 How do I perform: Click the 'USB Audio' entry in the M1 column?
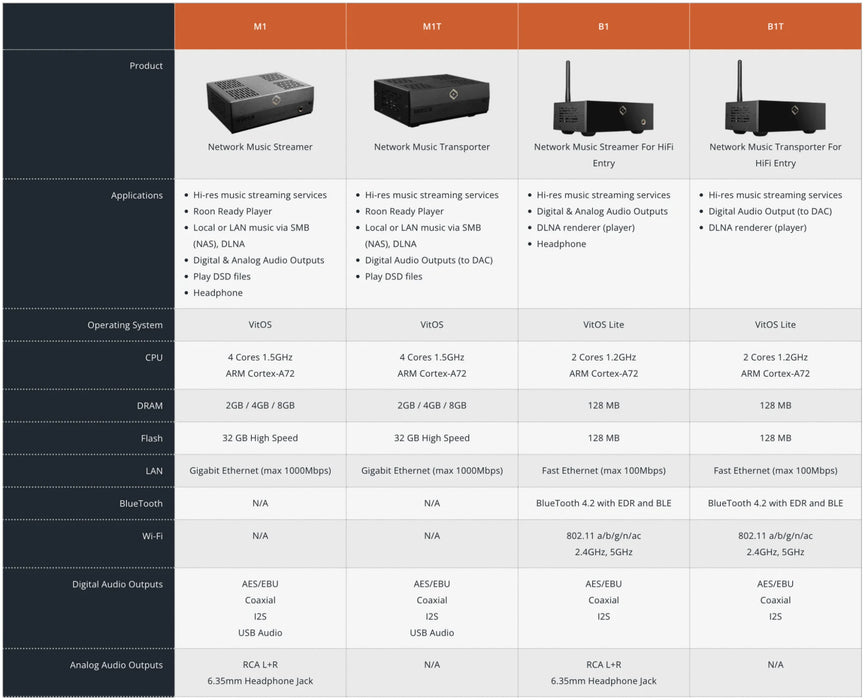point(260,633)
